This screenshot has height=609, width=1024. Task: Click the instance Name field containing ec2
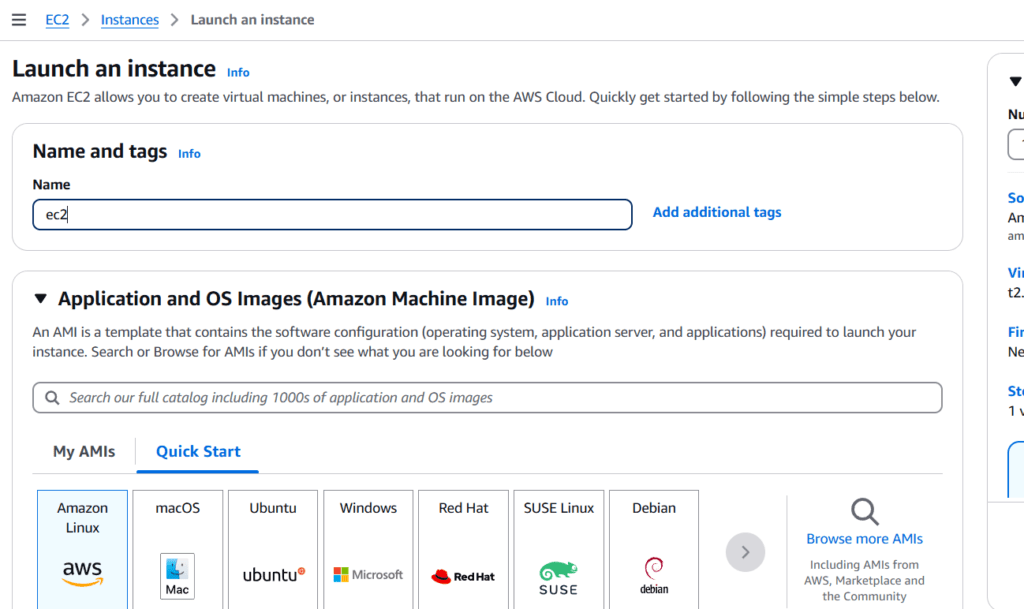332,214
